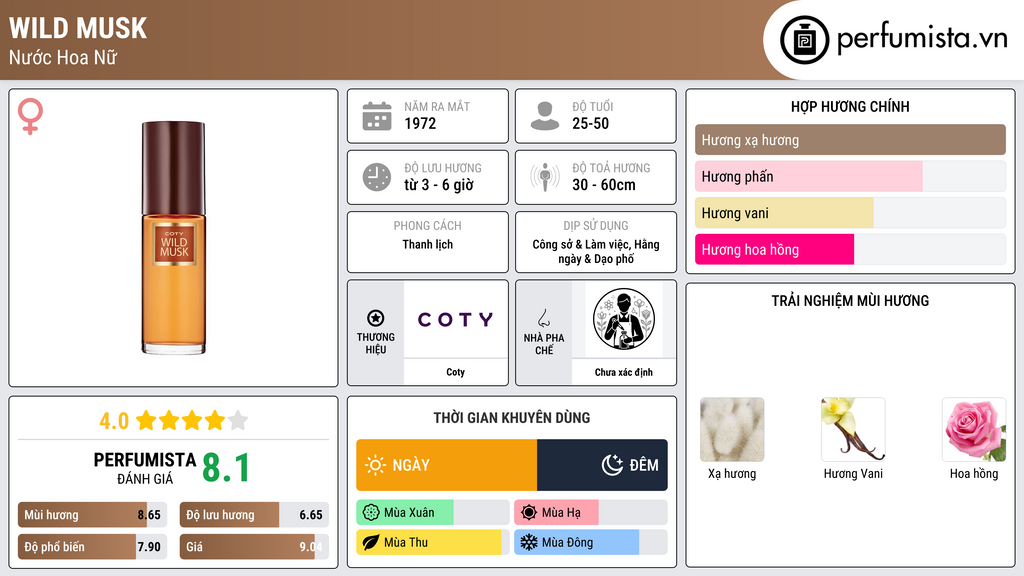
Task: Click the Hương xạ hương accord bar
Action: click(x=850, y=140)
